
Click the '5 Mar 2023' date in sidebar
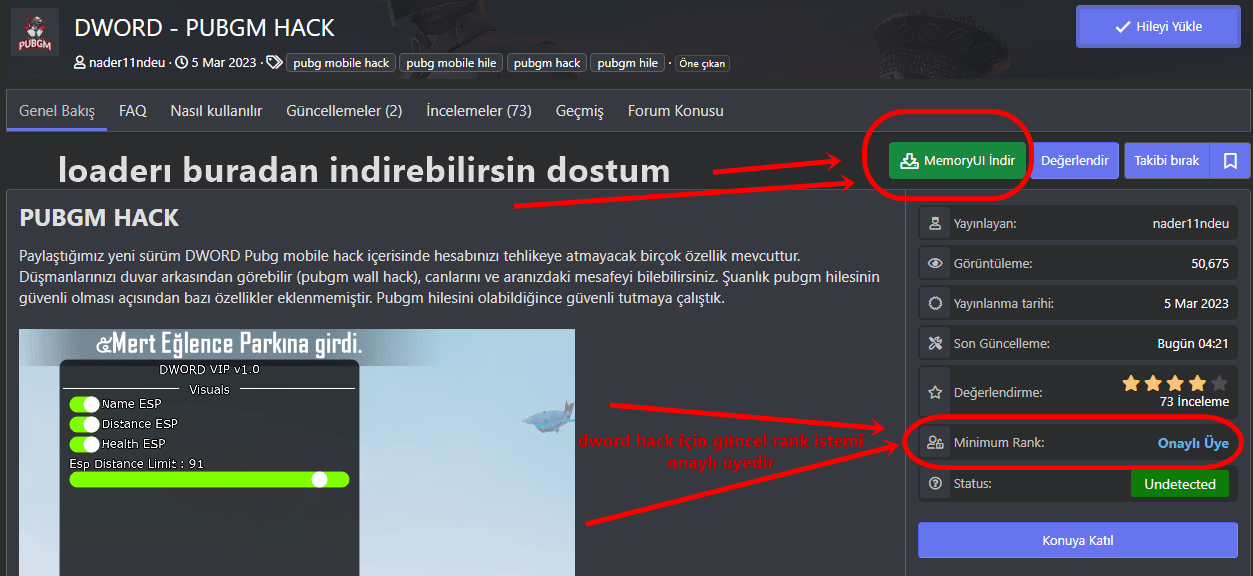(x=1196, y=304)
